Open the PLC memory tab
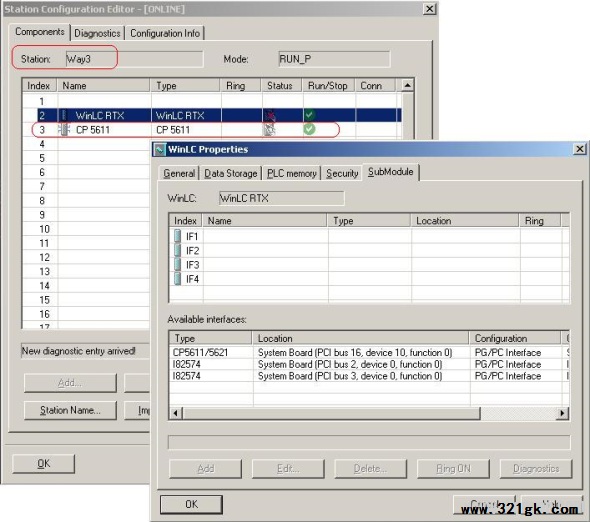The image size is (590, 522). tap(292, 173)
